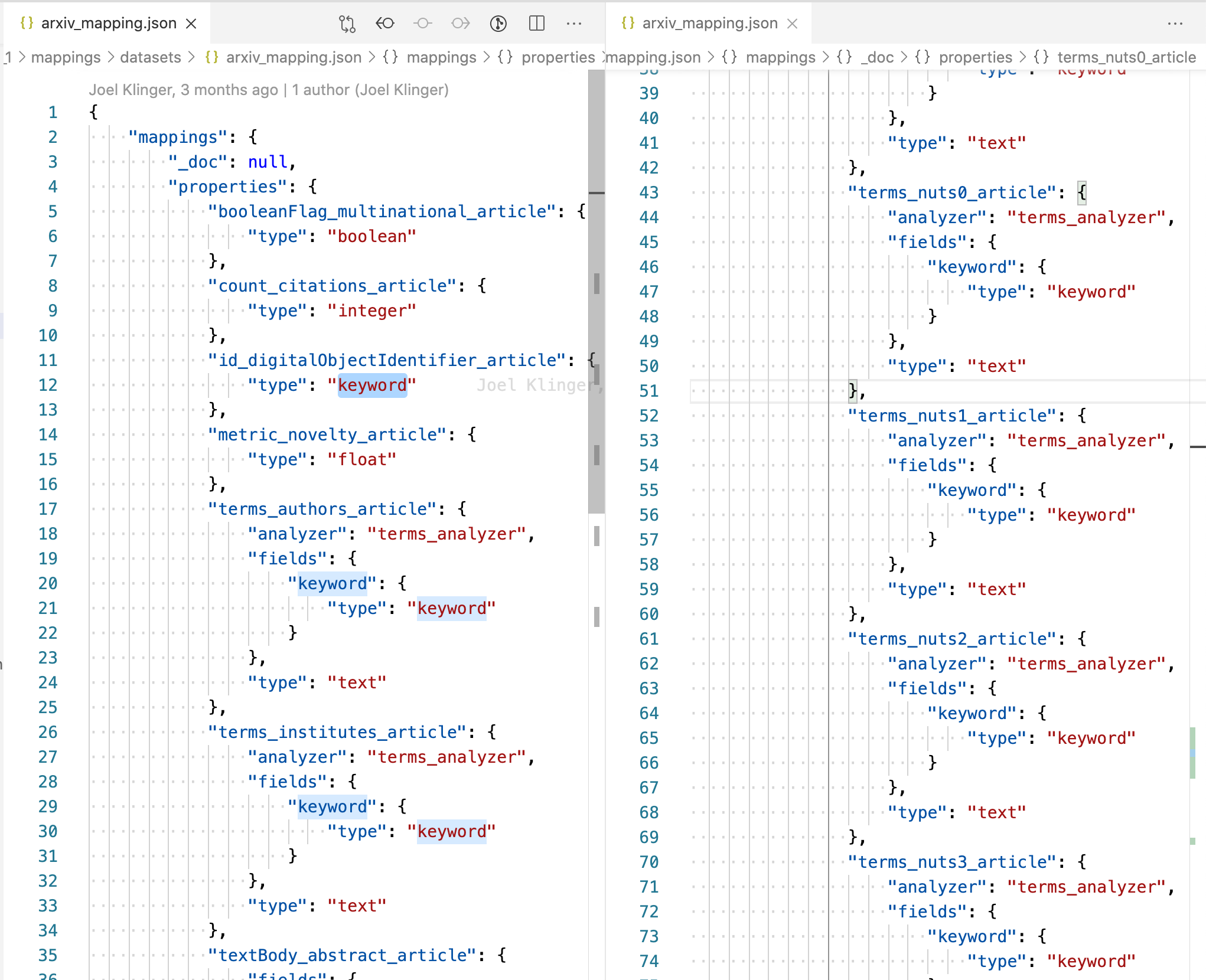Open the timeline/git graph icon in the toolbar

tap(498, 24)
